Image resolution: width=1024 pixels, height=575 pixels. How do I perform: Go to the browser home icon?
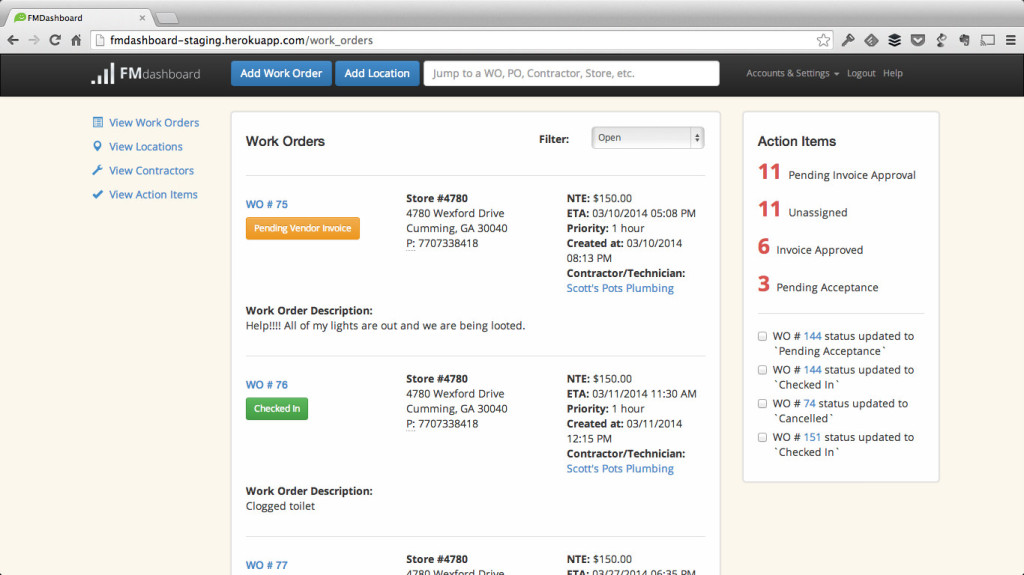(x=76, y=41)
